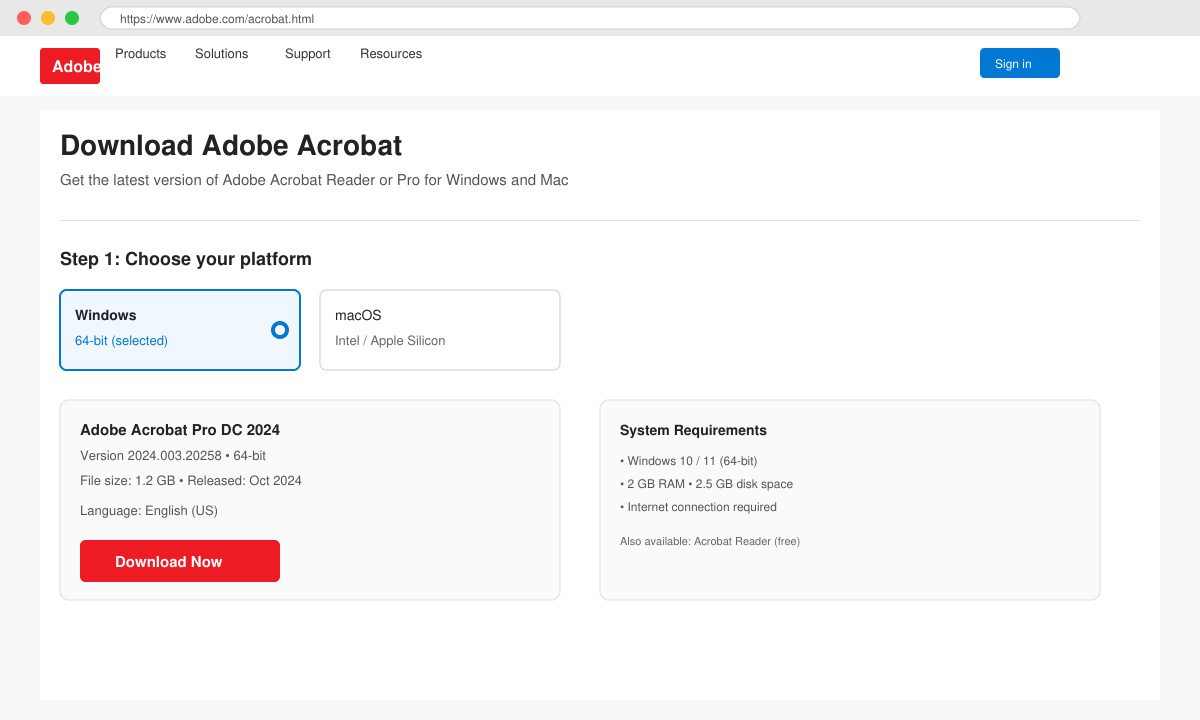Click "Language: English (US)" text
Image resolution: width=1200 pixels, height=720 pixels.
click(x=149, y=511)
